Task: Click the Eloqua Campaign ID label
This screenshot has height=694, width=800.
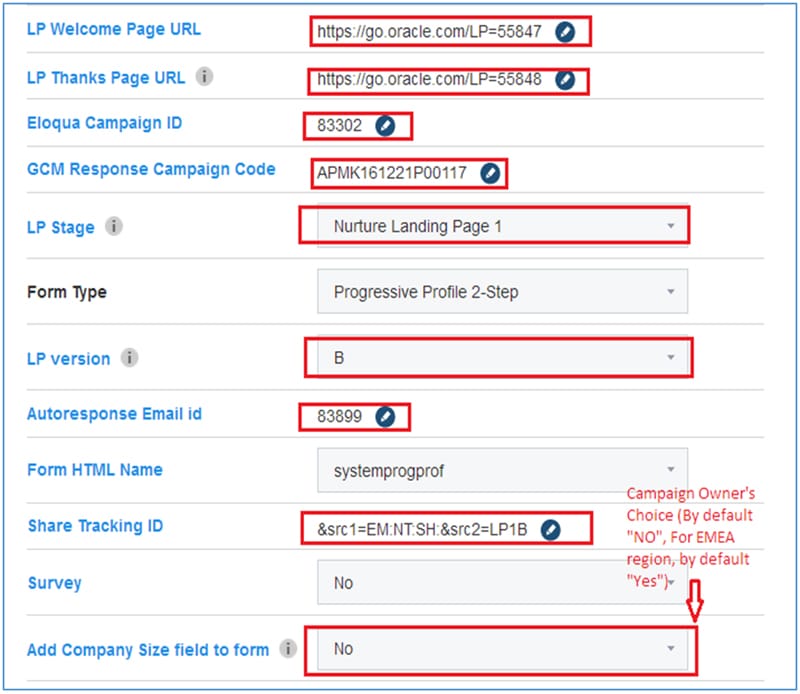Action: point(105,123)
